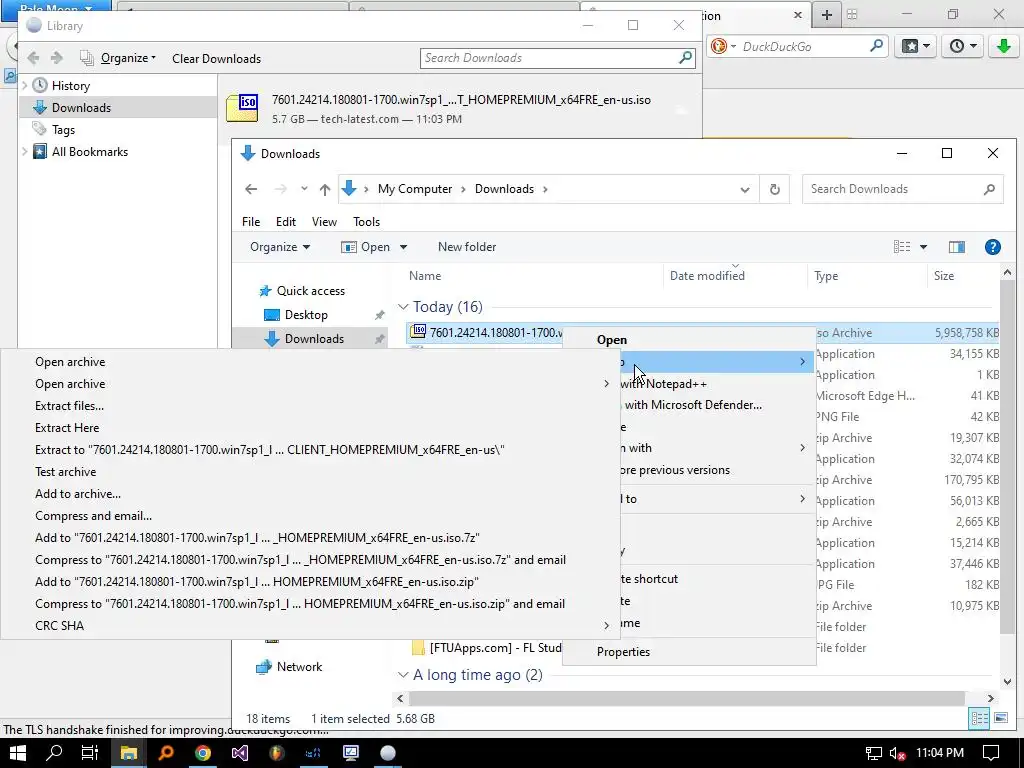Open the Pale Moon bookmarks star button
Viewport: 1024px width, 768px height.
[x=916, y=46]
